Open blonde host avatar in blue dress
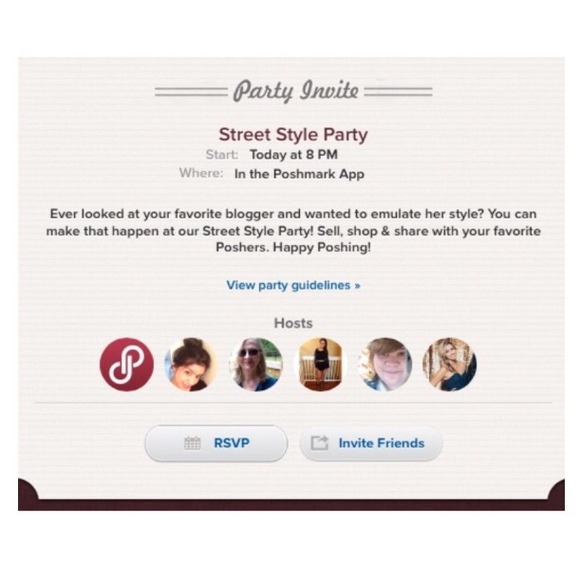 pyautogui.click(x=450, y=364)
